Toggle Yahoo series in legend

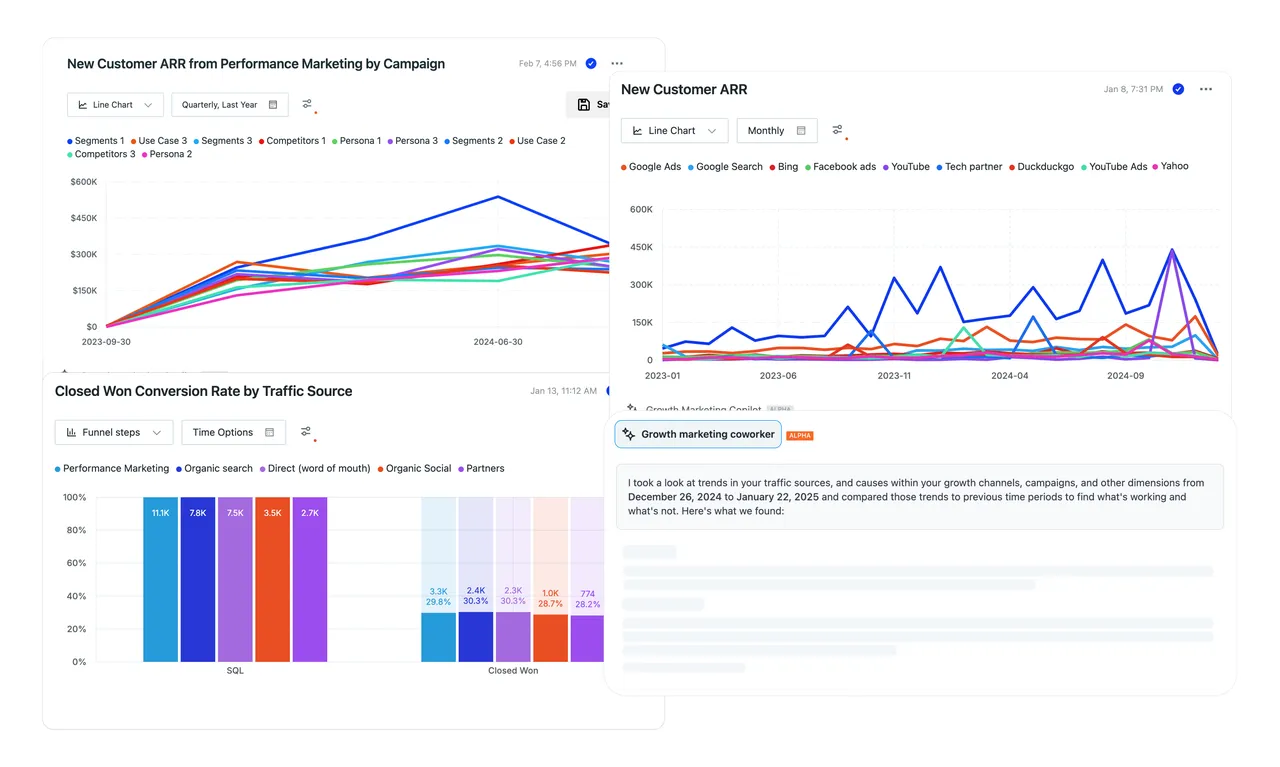click(x=1171, y=167)
